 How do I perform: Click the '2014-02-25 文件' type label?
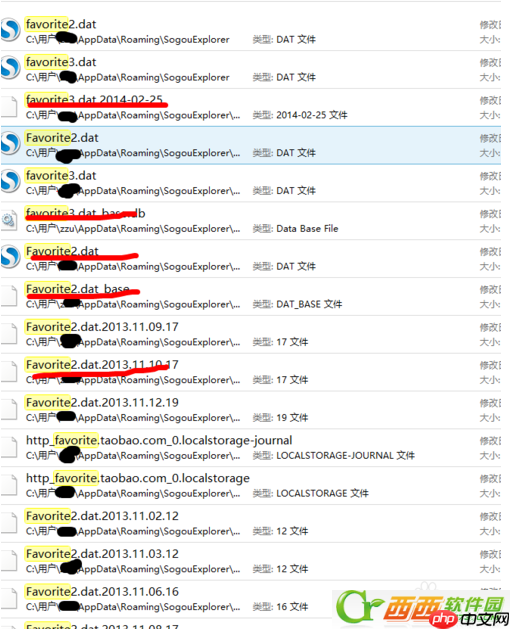click(312, 115)
